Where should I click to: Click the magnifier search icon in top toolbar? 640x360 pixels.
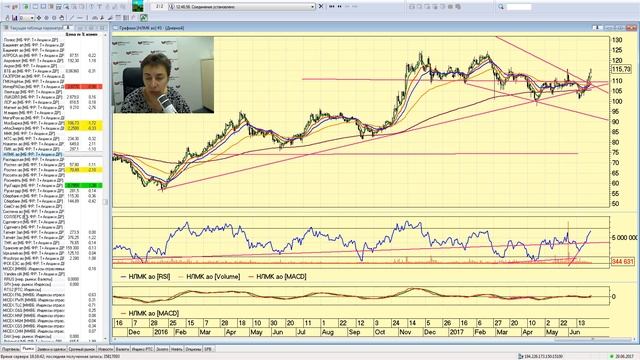coord(501,7)
